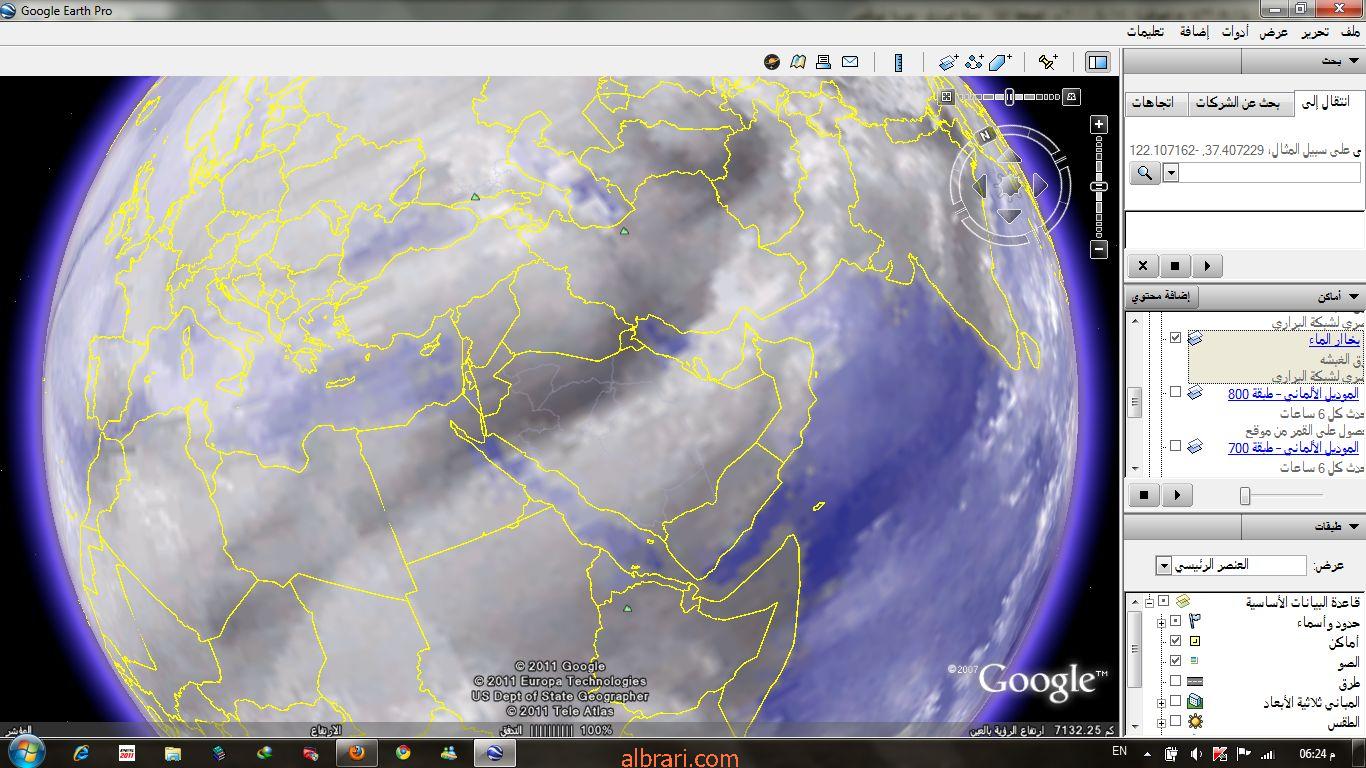The width and height of the screenshot is (1366, 768).
Task: Click the tilt slider left end icon
Action: [x=946, y=97]
